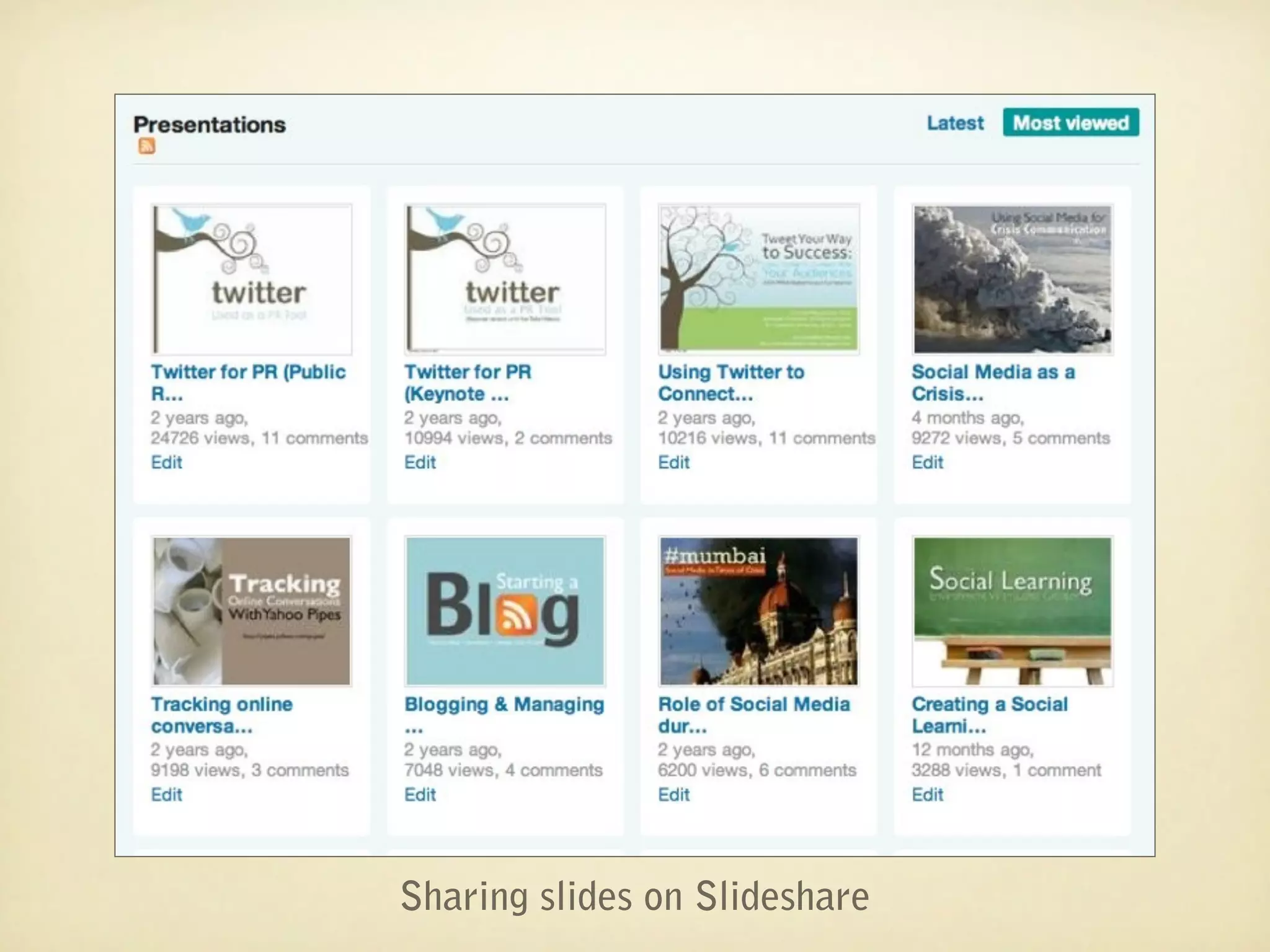Open the Crisis Communication volcano thumbnail
This screenshot has height=952, width=1270.
(1013, 279)
